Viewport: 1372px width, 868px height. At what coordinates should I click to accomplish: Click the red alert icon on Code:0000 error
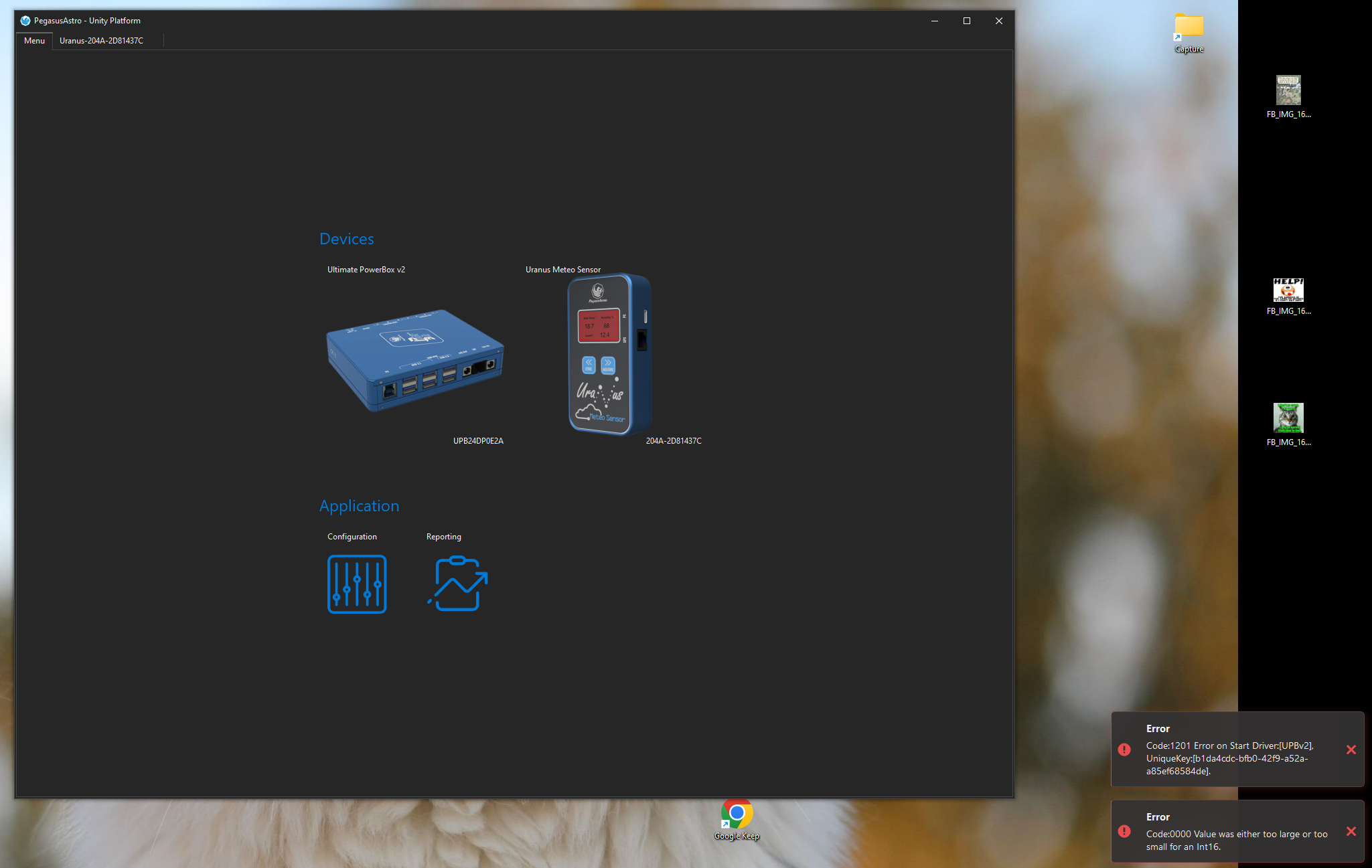[x=1124, y=831]
